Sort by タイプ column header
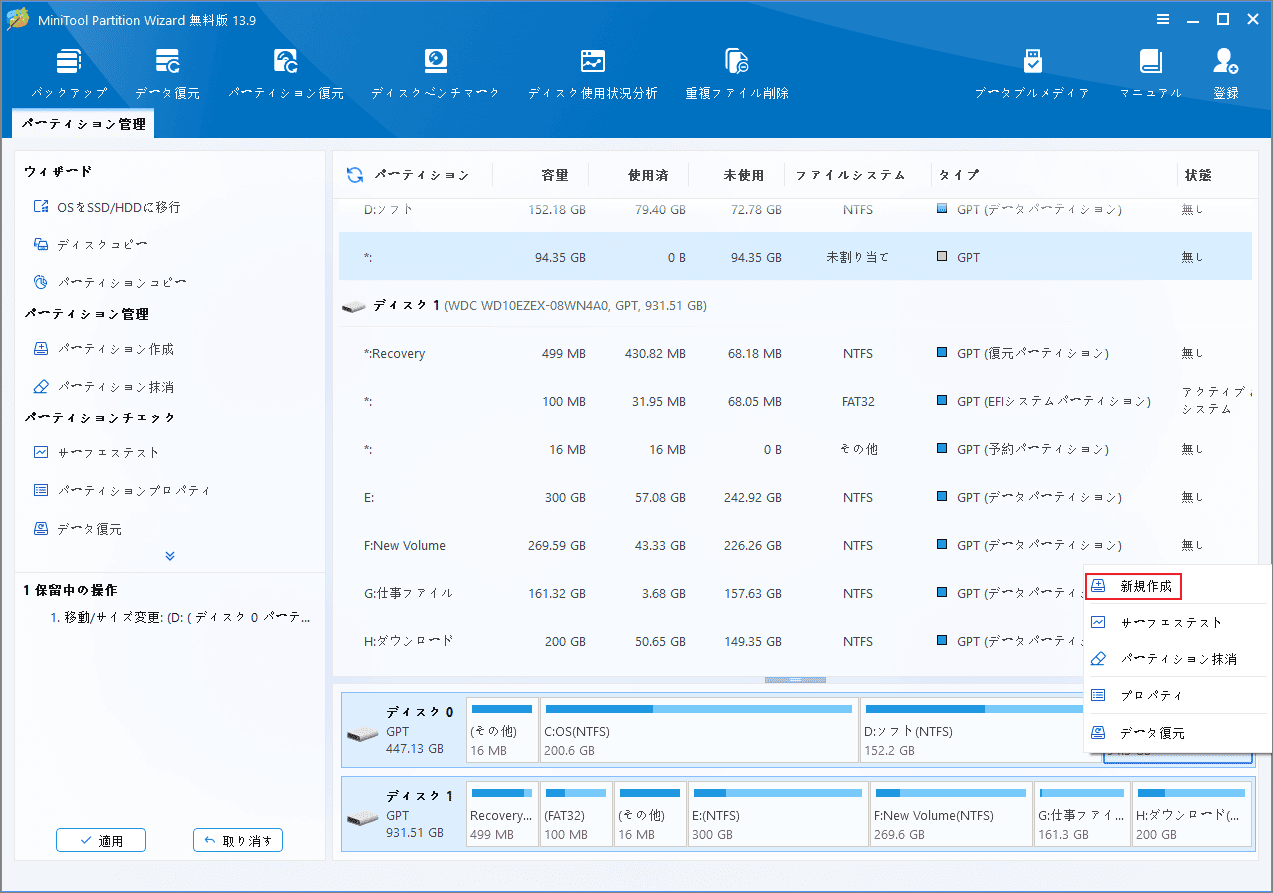This screenshot has height=893, width=1273. coord(959,175)
